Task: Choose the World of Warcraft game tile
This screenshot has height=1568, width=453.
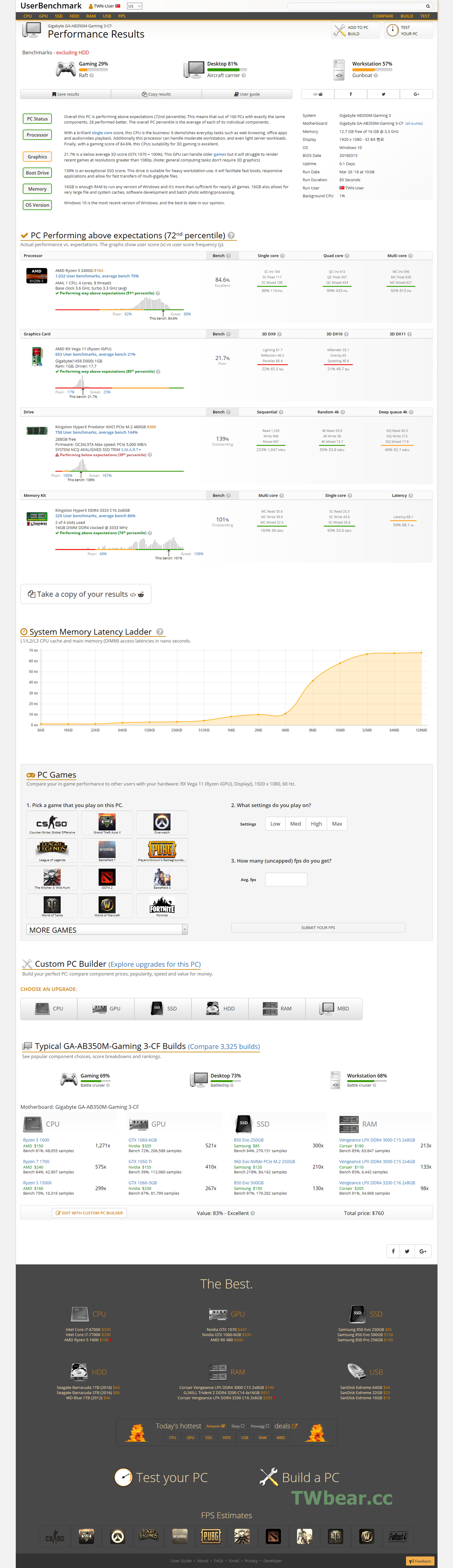Action: (107, 906)
